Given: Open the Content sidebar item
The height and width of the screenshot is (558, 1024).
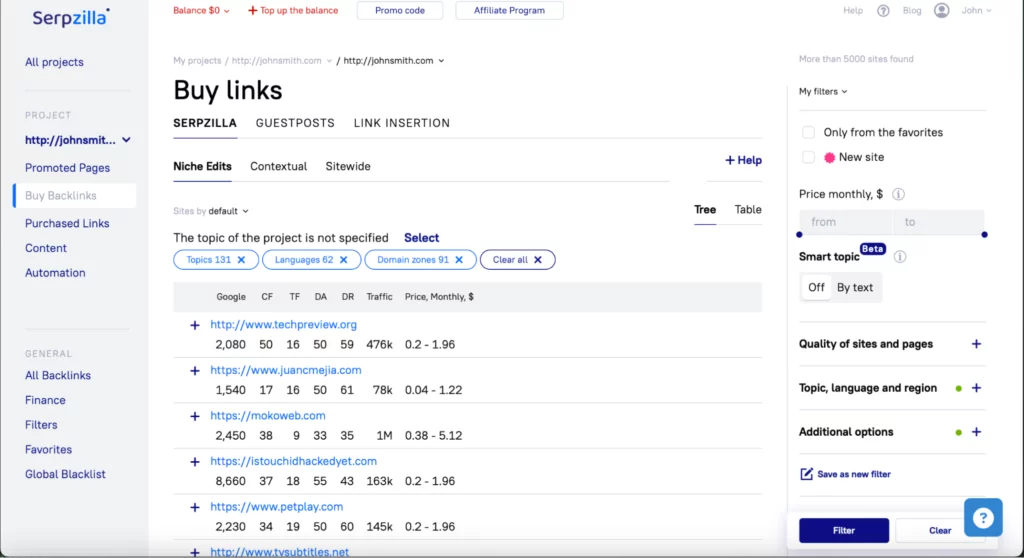Looking at the screenshot, I should (46, 248).
